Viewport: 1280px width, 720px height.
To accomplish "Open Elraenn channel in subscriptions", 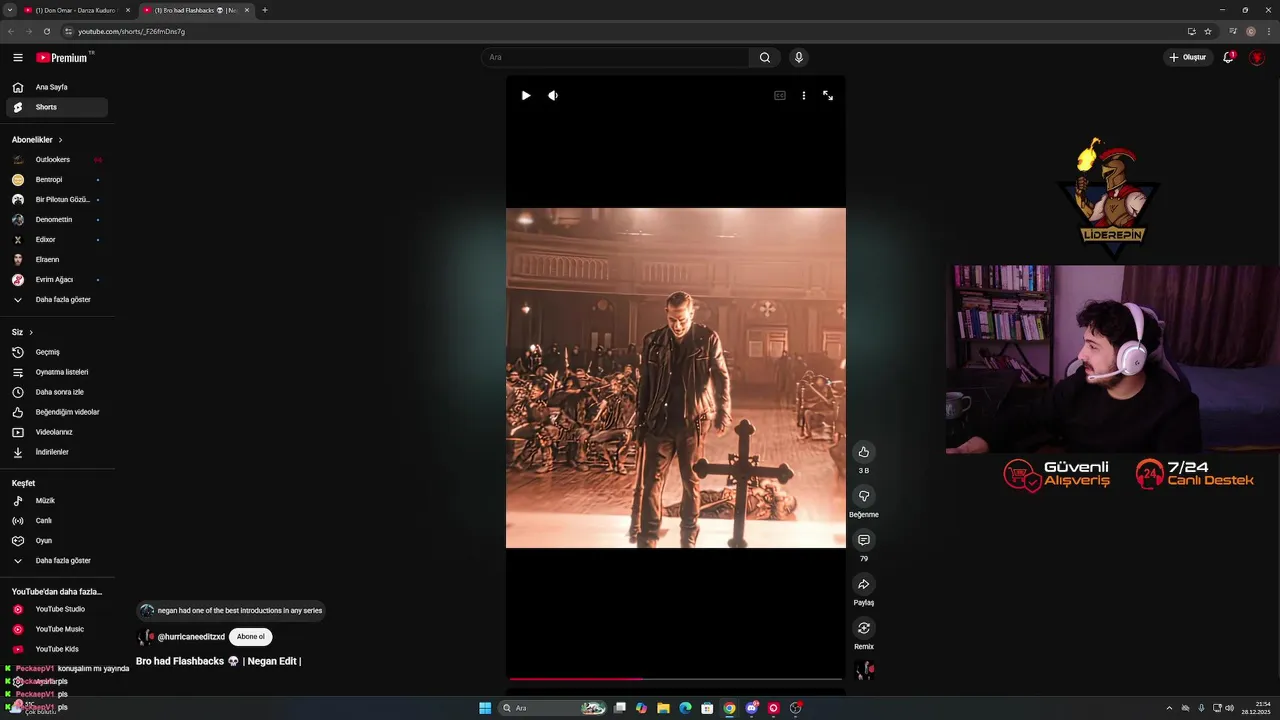I will click(57, 260).
